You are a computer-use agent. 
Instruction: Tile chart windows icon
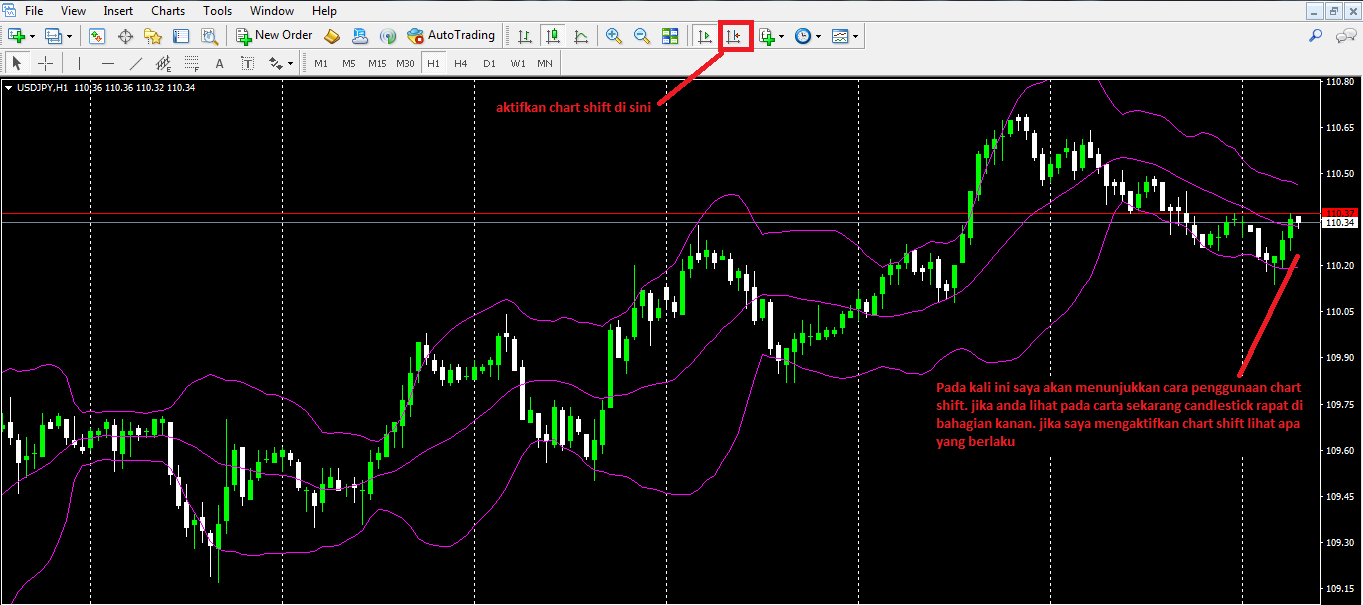click(670, 36)
